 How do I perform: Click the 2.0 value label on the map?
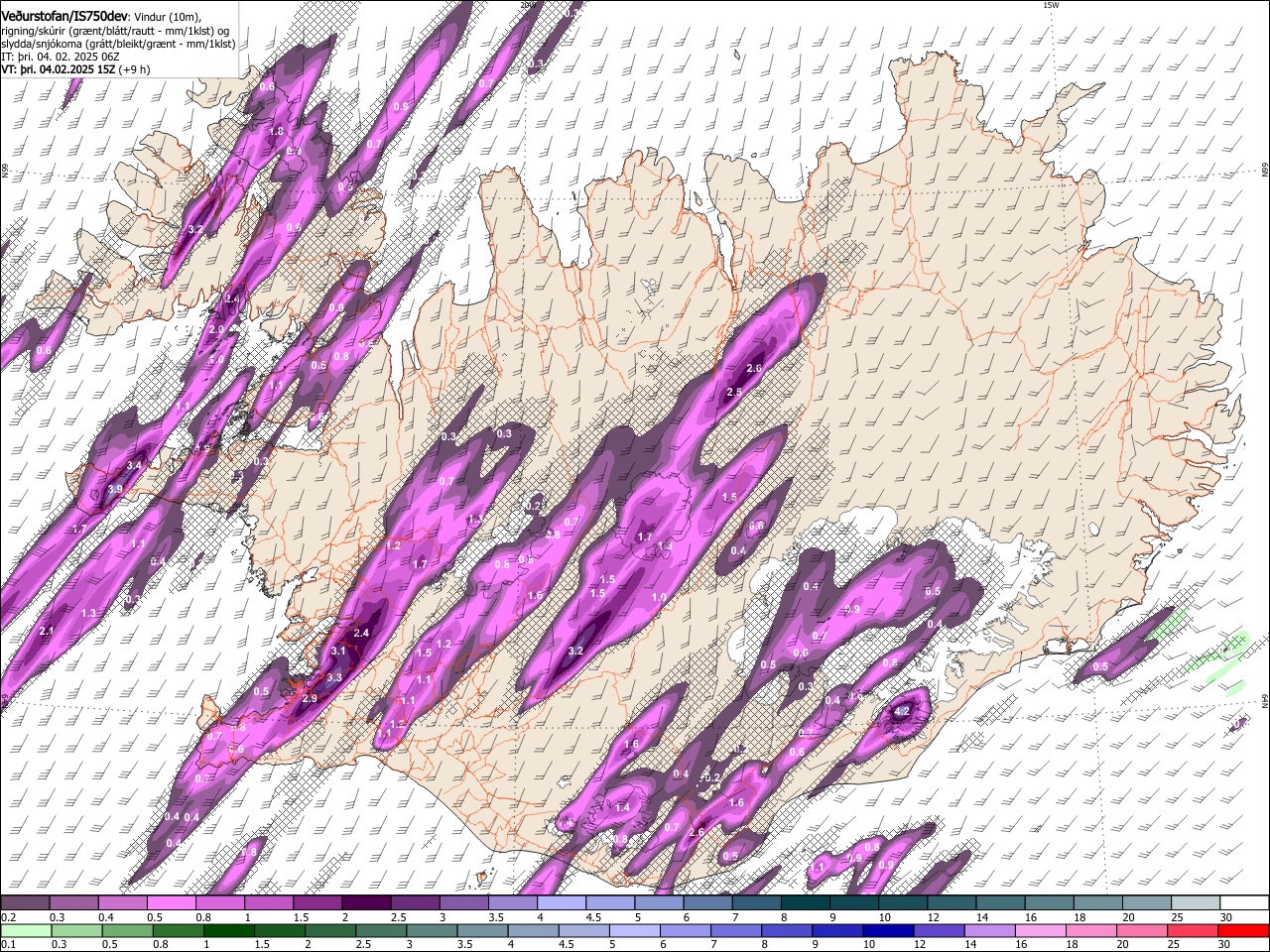tap(216, 329)
